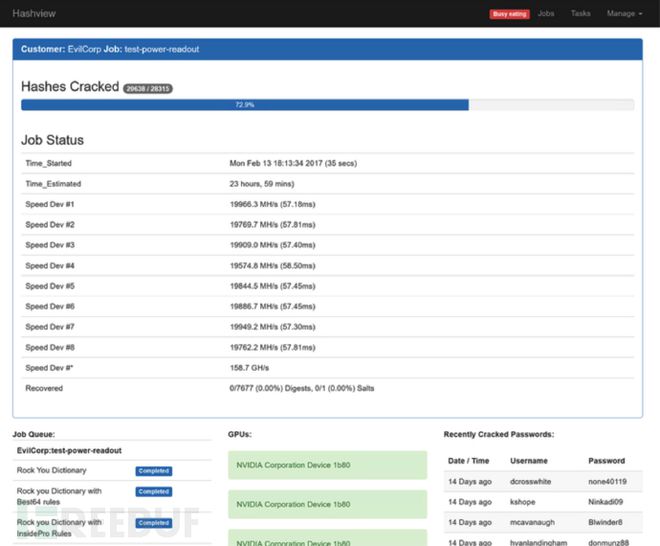Click the red Busy eating status badge
This screenshot has height=546, width=660.
(509, 14)
